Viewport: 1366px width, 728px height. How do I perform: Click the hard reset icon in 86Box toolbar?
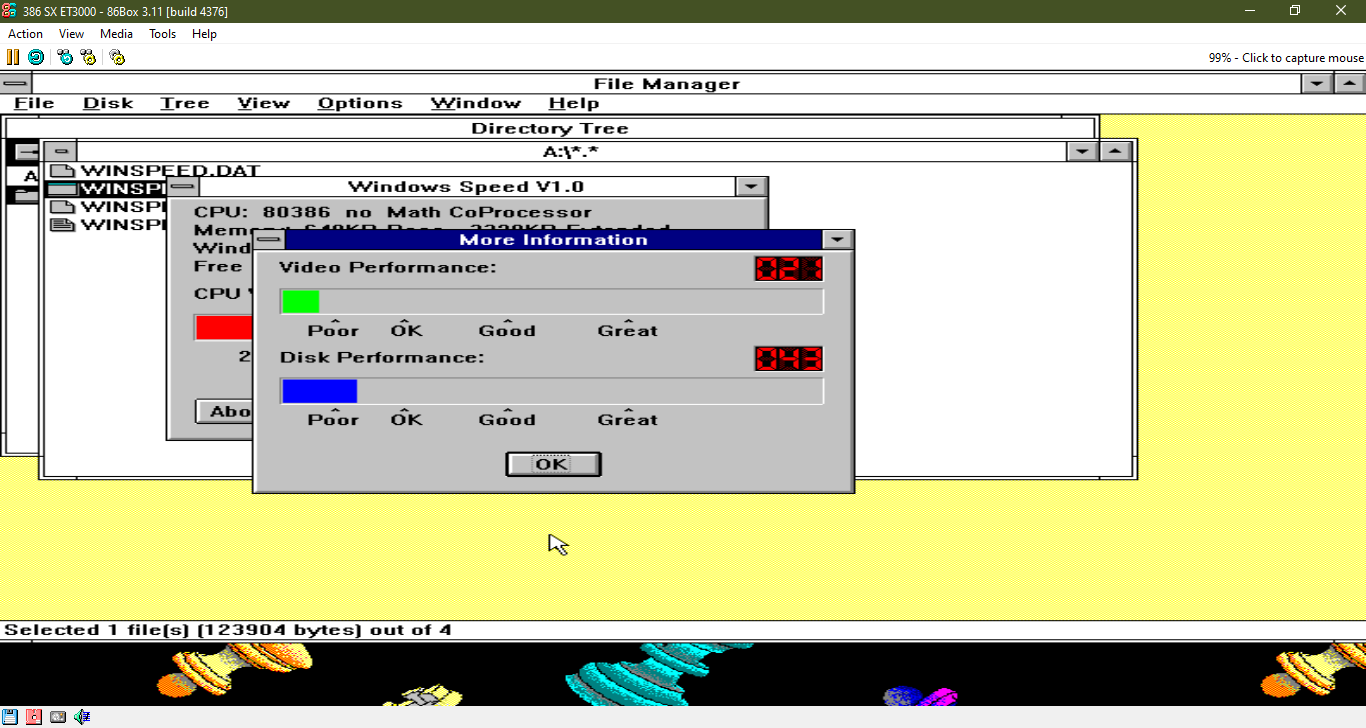click(x=36, y=57)
